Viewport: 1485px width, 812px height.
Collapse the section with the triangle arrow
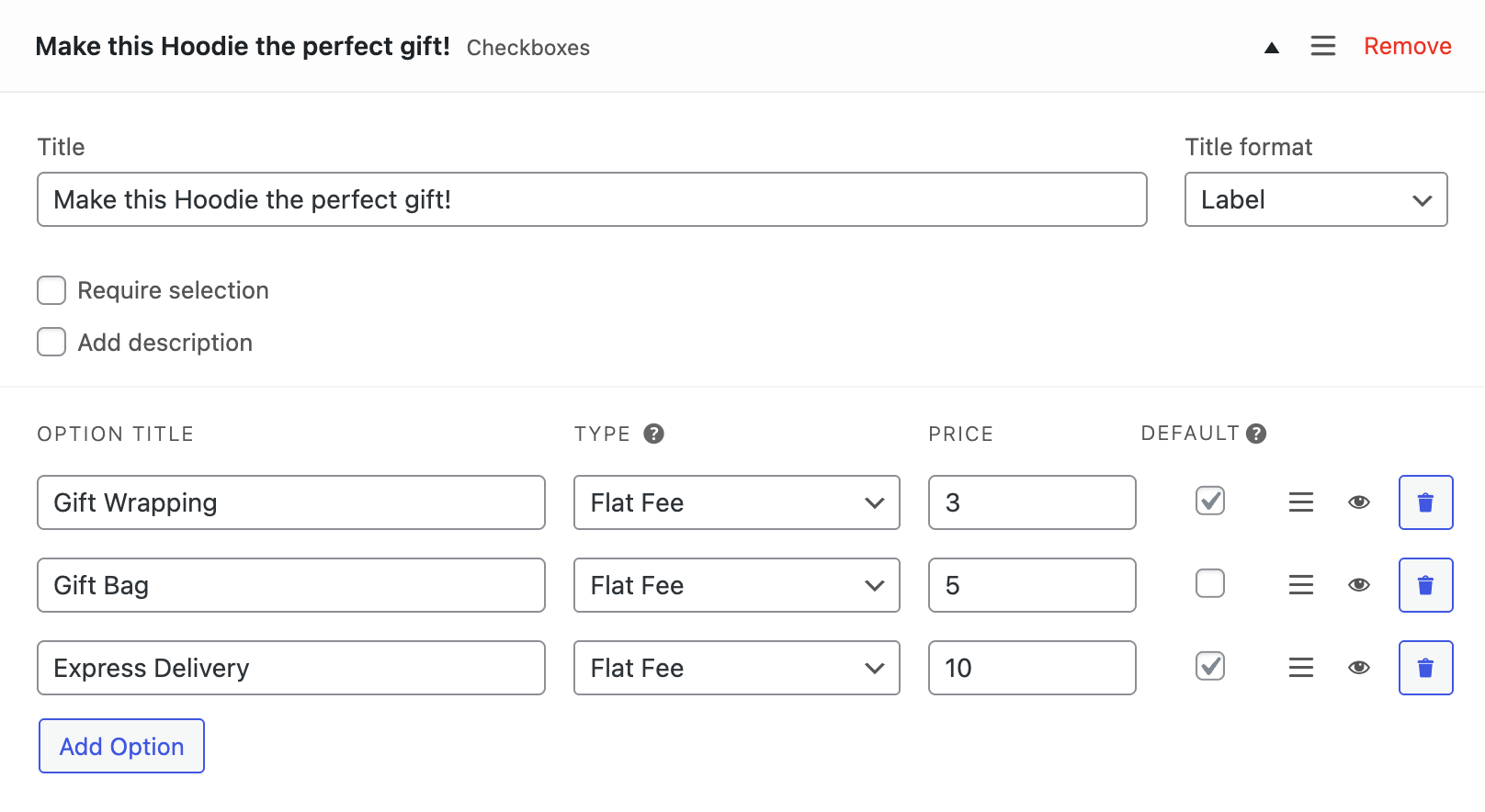[x=1272, y=46]
